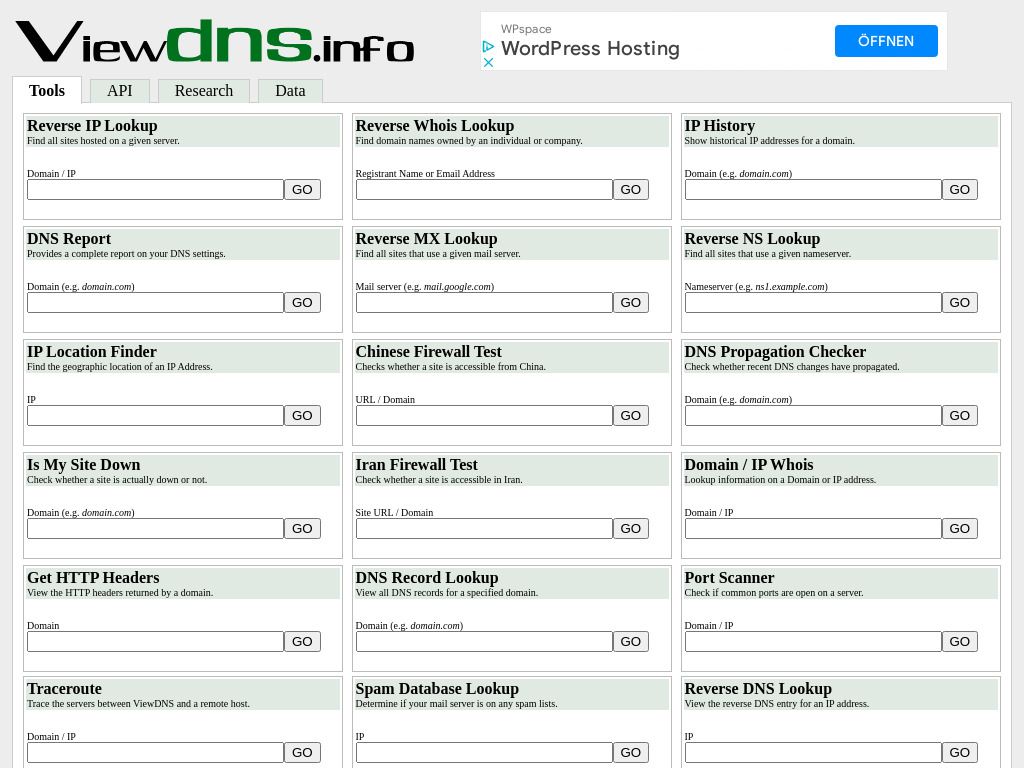Focus the DNS Report domain field
Screen dimensions: 1024x768
[155, 302]
